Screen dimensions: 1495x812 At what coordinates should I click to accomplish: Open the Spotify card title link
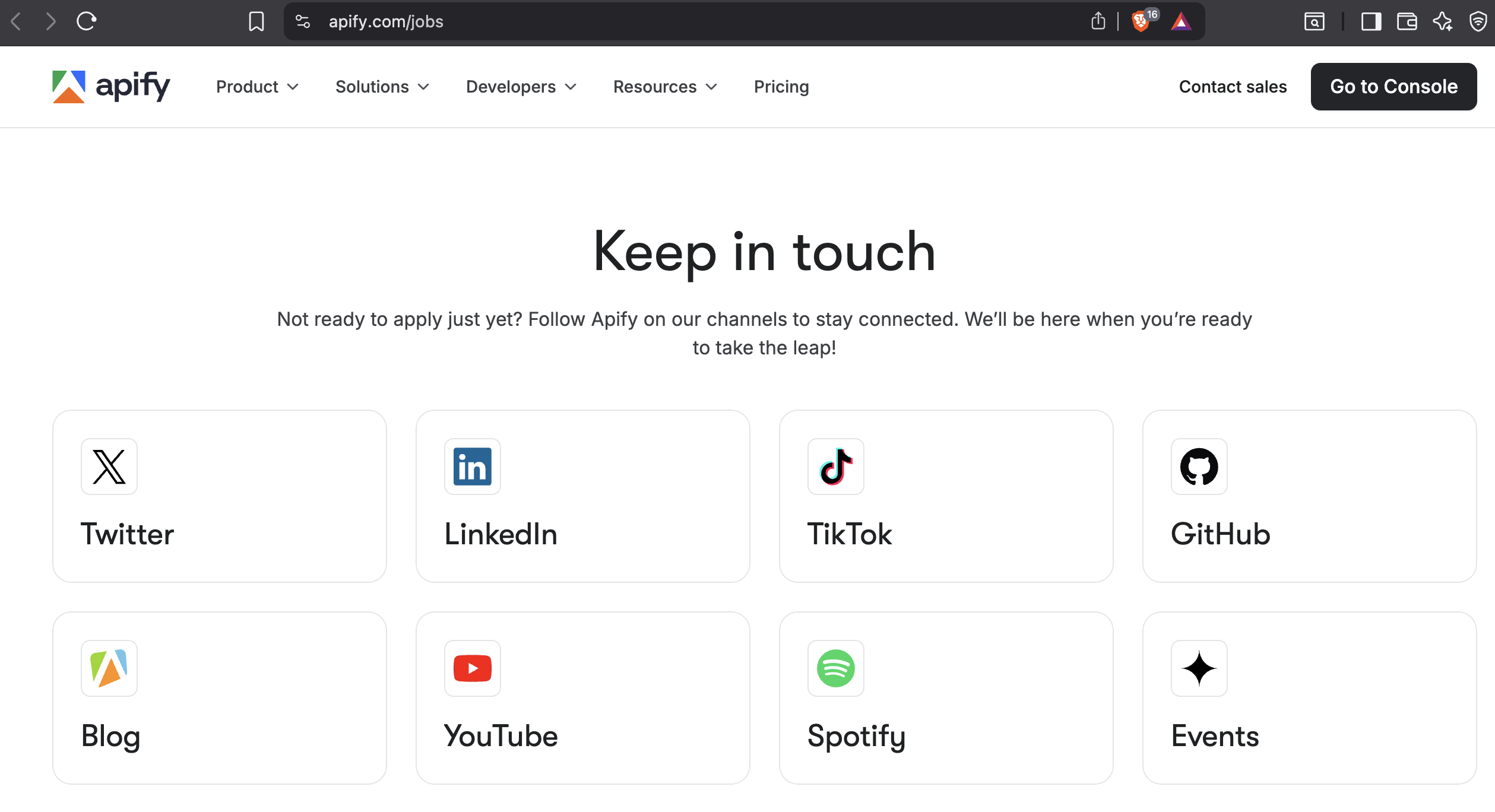click(x=857, y=737)
